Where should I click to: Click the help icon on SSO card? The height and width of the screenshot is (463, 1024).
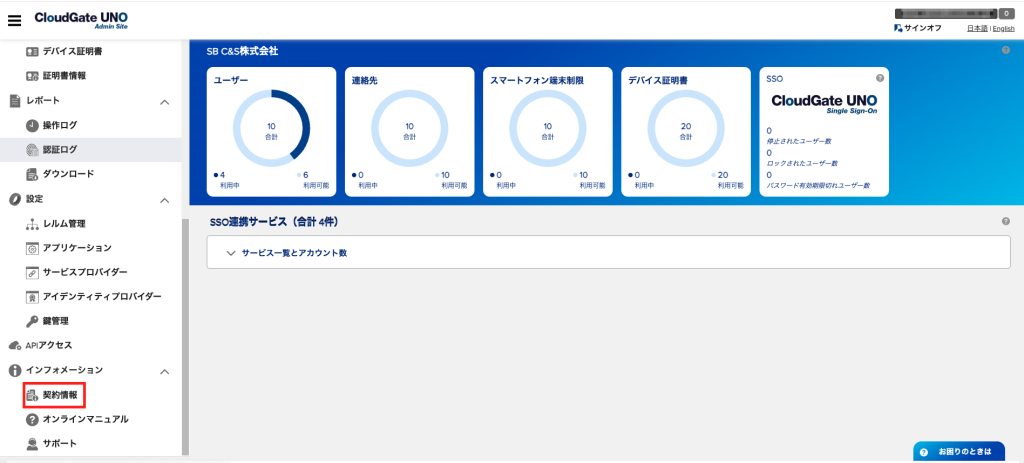tap(880, 78)
